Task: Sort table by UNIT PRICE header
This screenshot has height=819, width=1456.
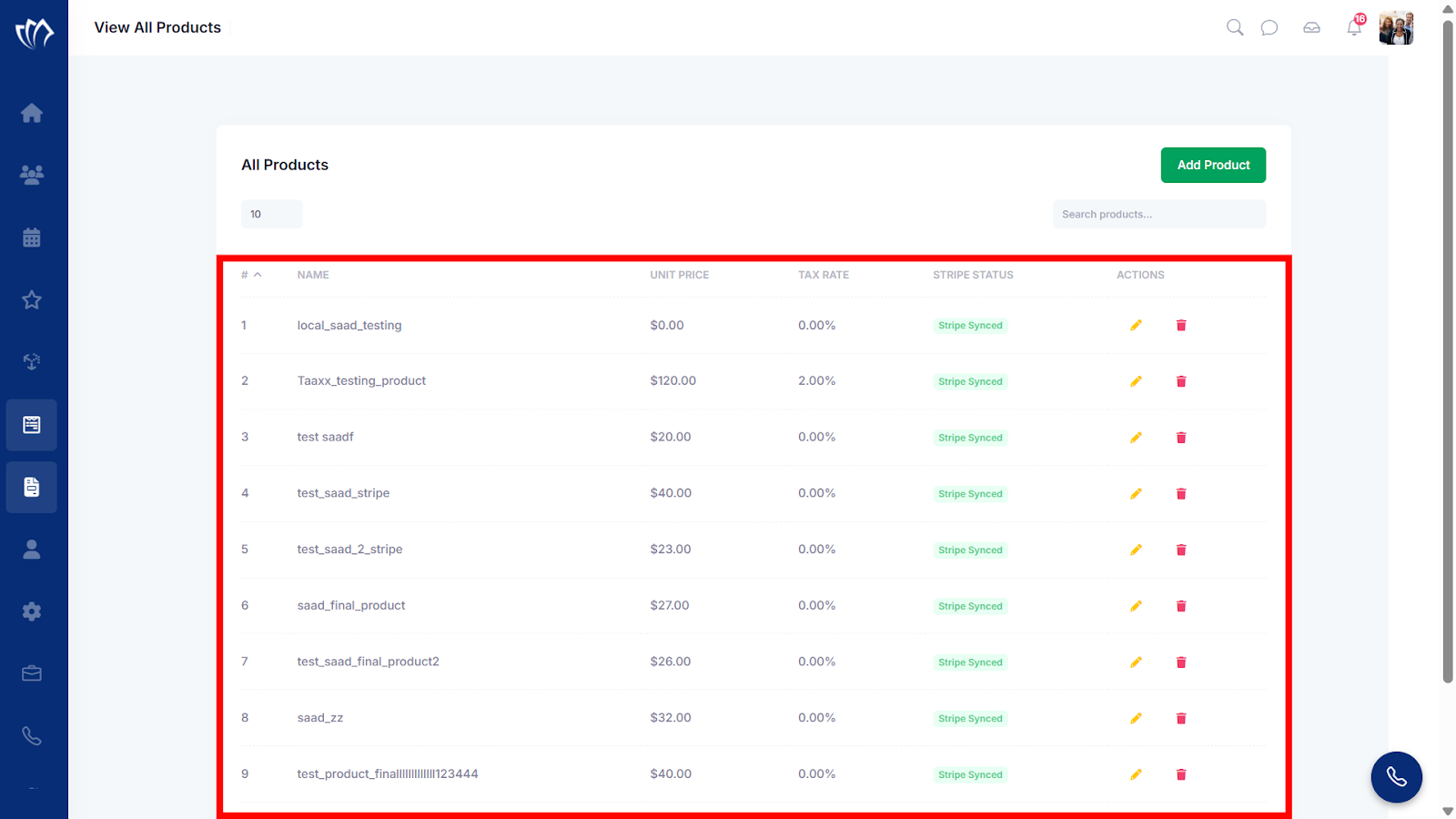Action: coord(679,275)
